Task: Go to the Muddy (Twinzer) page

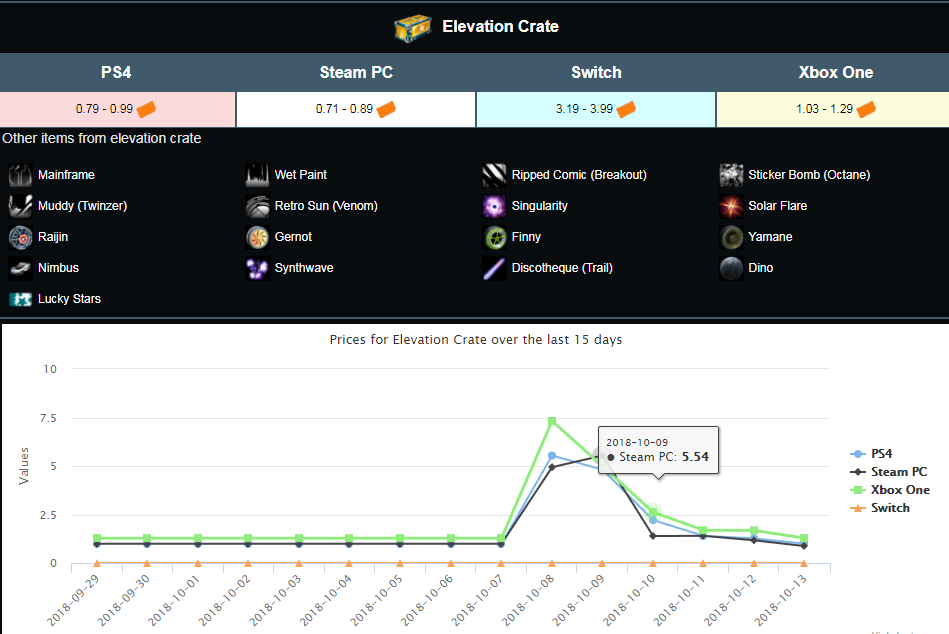Action: [x=83, y=206]
